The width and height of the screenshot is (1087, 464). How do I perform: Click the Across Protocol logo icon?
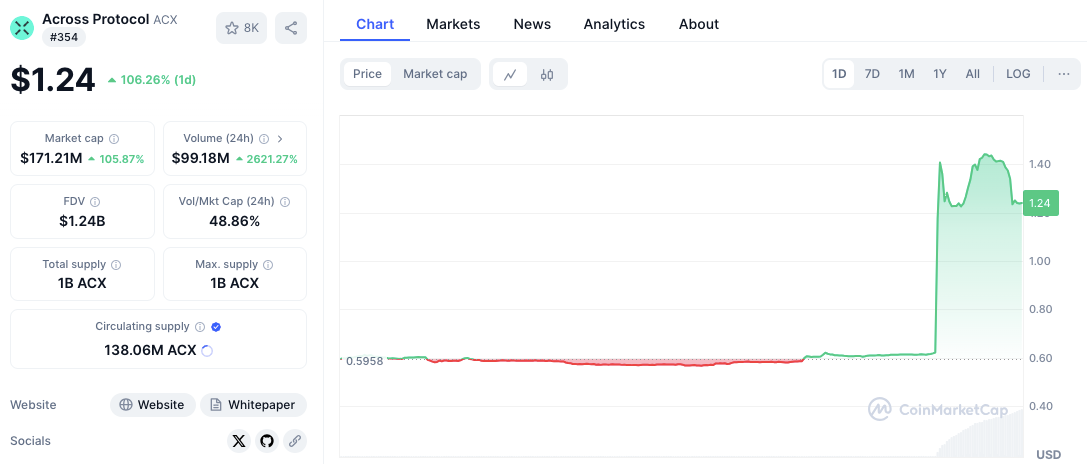(22, 28)
